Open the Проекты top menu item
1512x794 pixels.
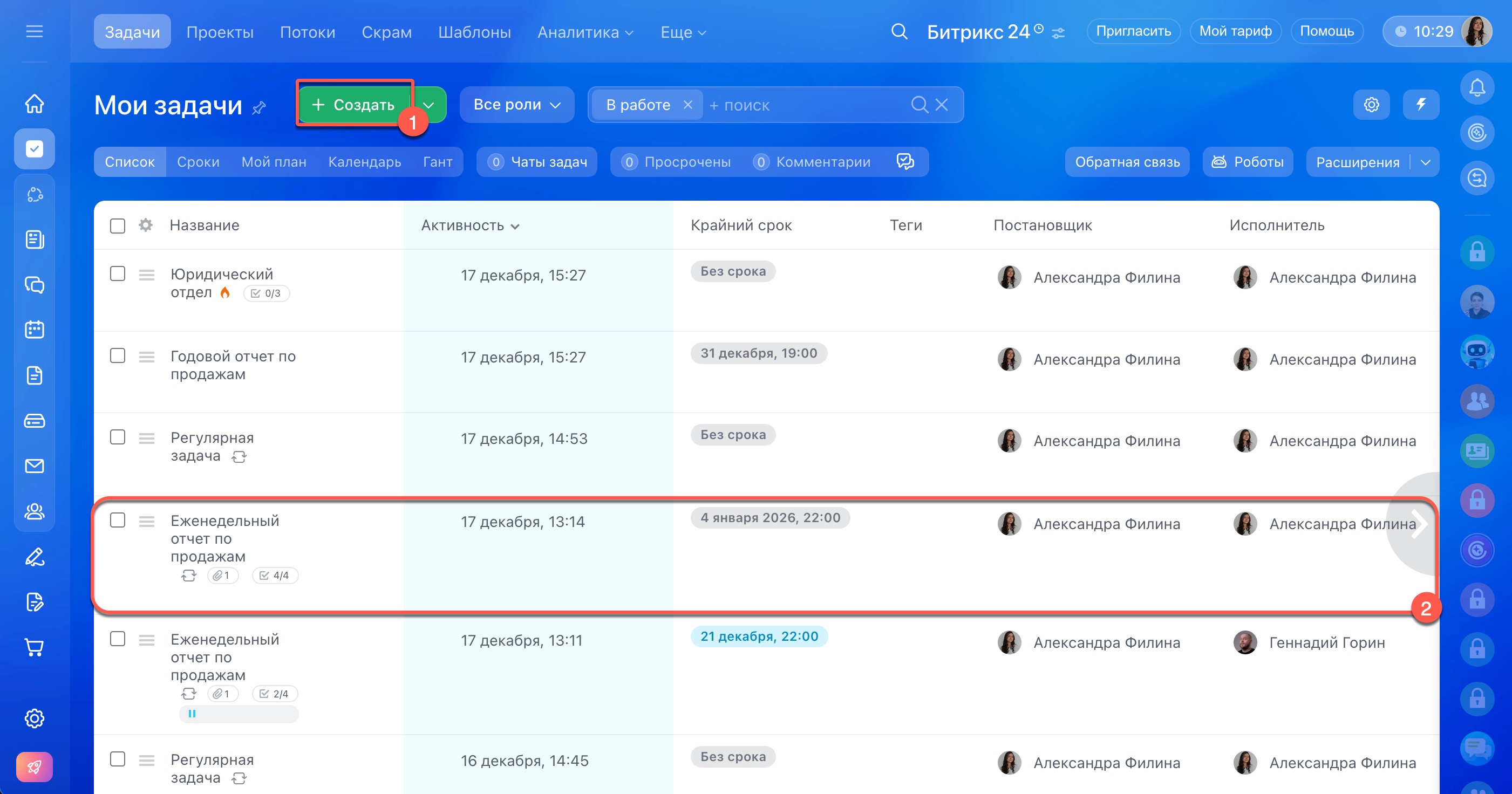[x=220, y=32]
